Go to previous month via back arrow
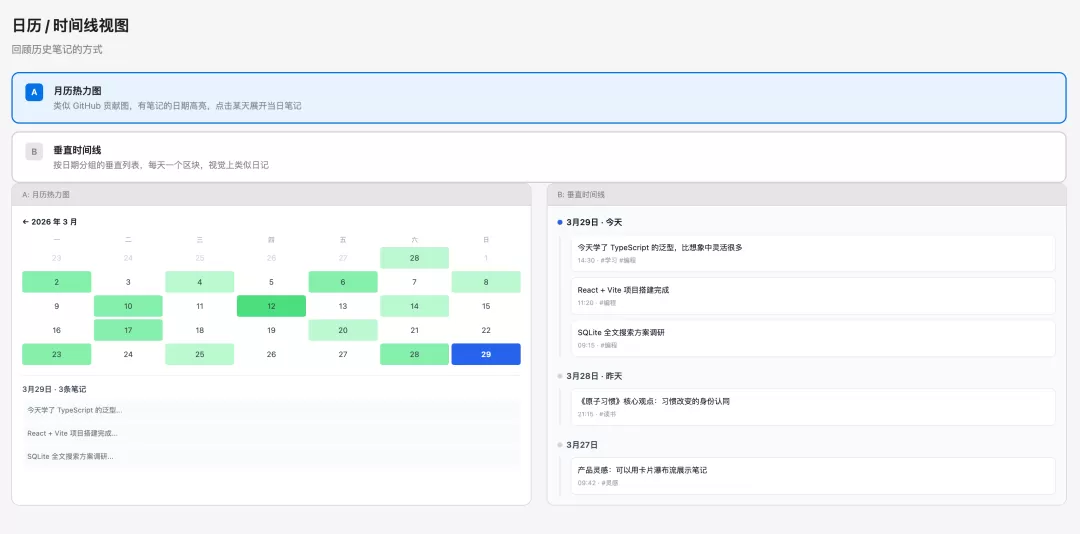1080x534 pixels. (25, 222)
